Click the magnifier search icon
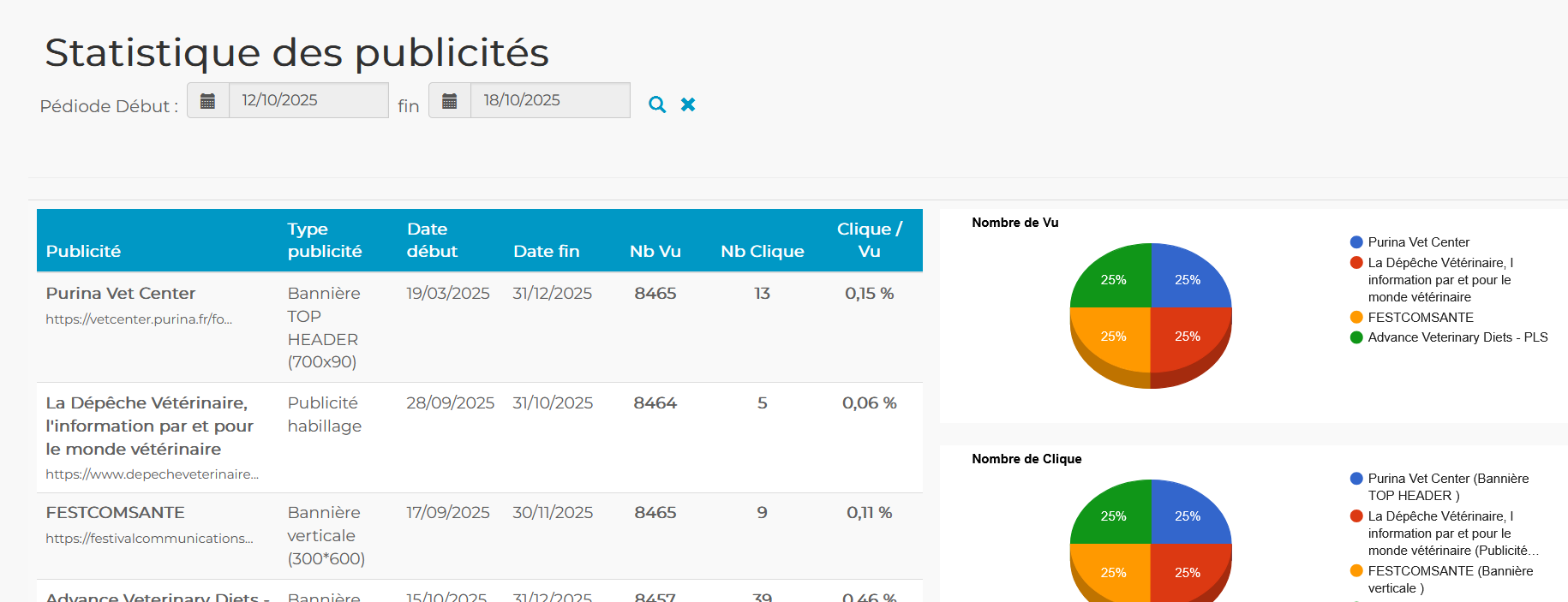The height and width of the screenshot is (602, 1568). click(657, 104)
